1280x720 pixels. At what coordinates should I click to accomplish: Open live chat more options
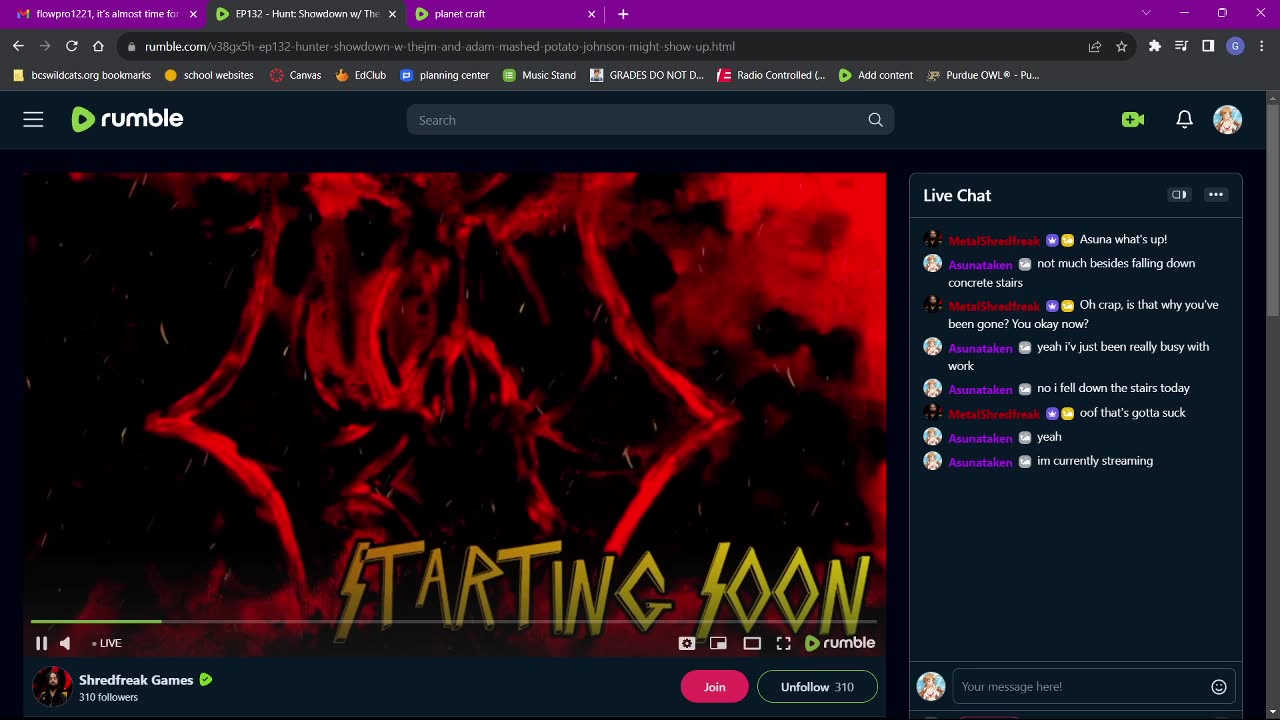[1216, 195]
